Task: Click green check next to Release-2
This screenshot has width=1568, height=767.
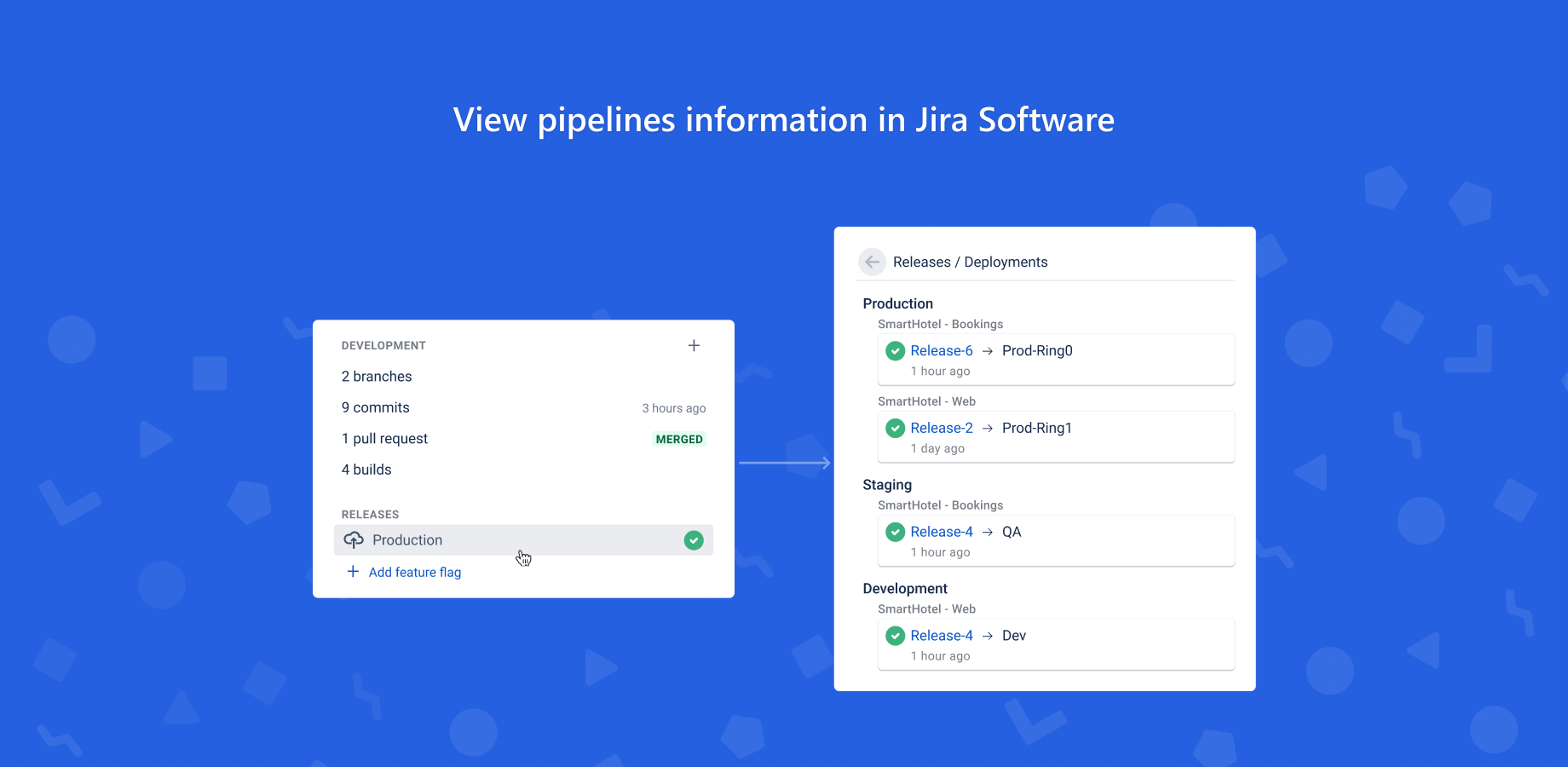Action: [x=896, y=428]
